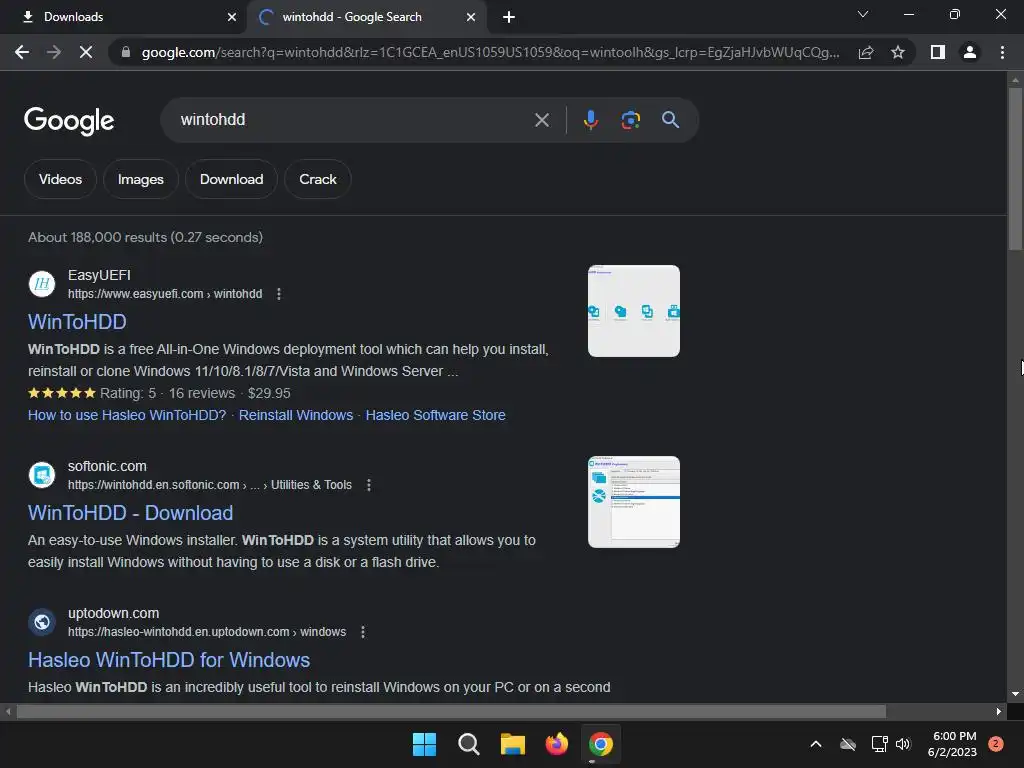
Task: Open Hasleo Software Store link
Action: pyautogui.click(x=436, y=415)
